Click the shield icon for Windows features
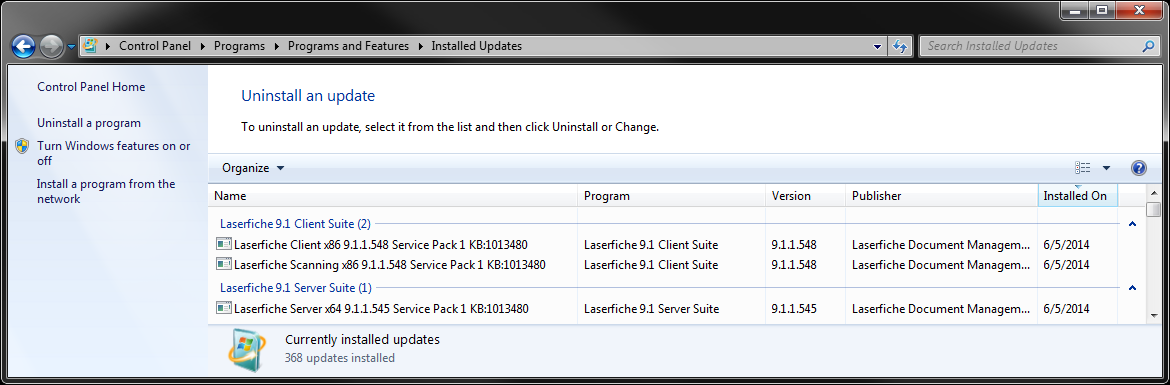Viewport: 1170px width, 385px height. point(22,145)
